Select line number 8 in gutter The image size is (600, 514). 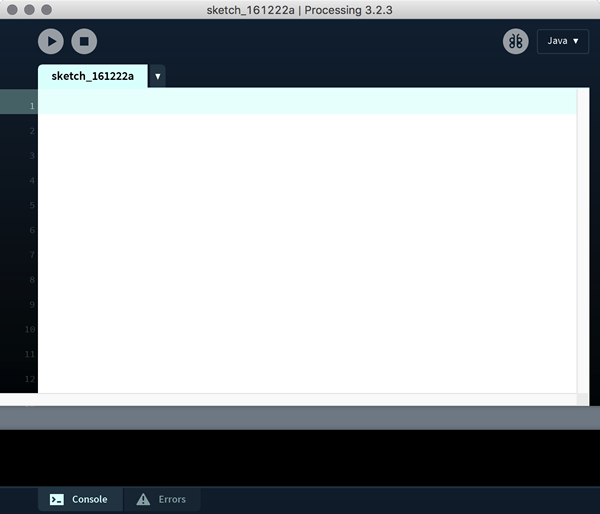(x=32, y=280)
